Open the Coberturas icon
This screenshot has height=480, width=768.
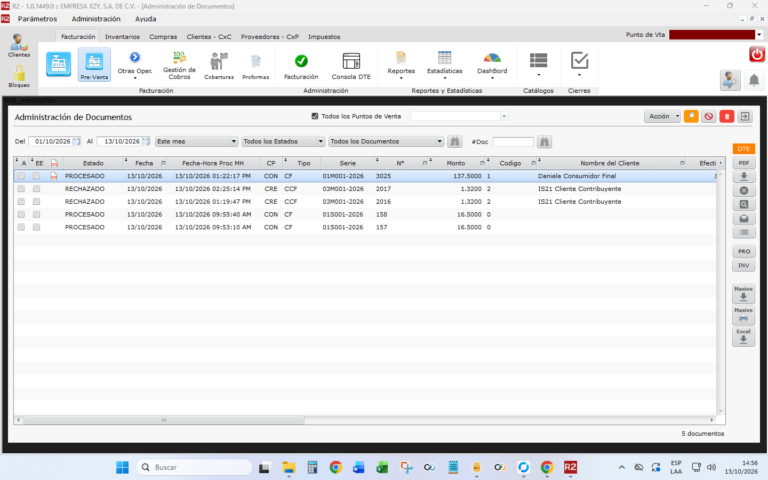(219, 65)
